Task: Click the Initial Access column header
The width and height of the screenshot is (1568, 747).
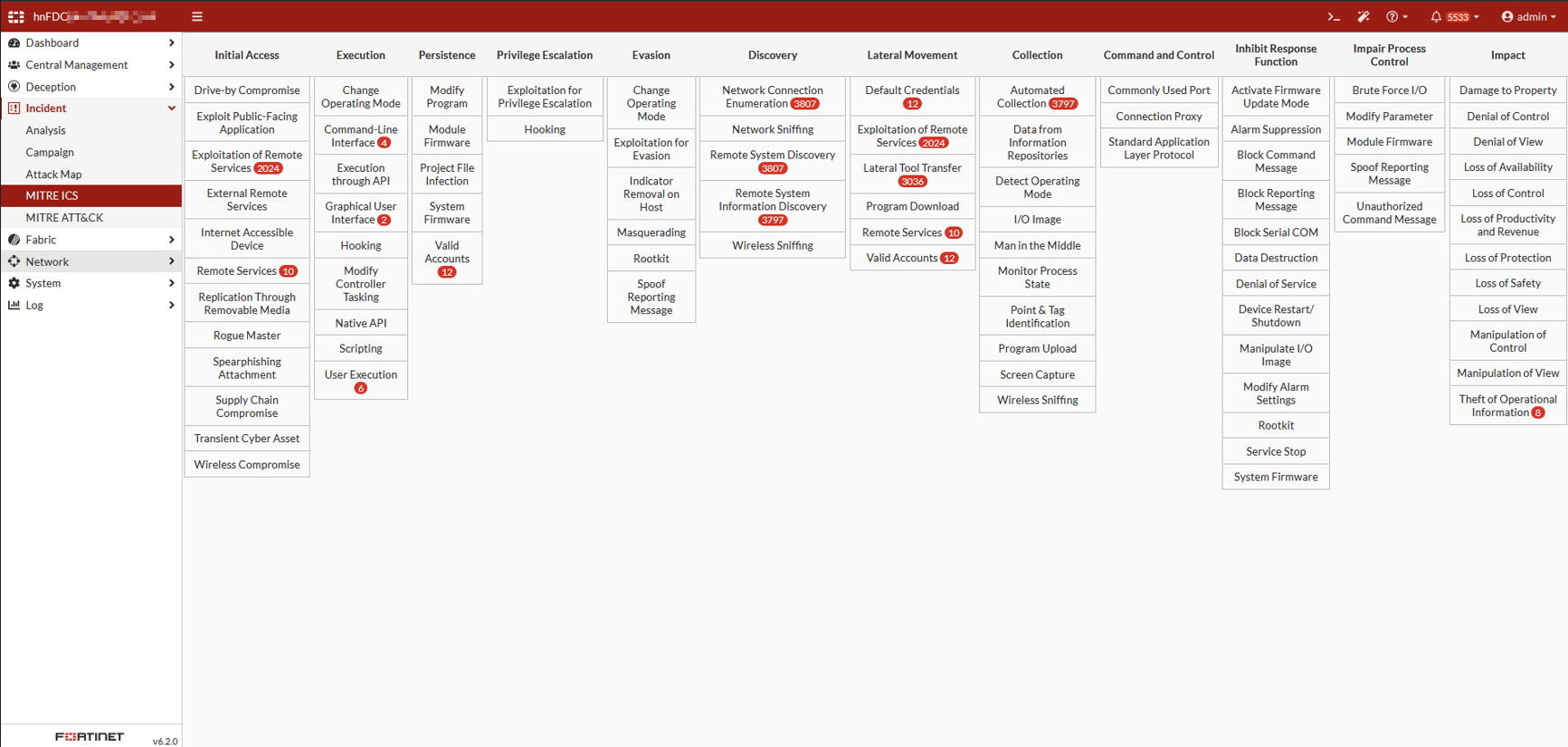Action: coord(247,55)
